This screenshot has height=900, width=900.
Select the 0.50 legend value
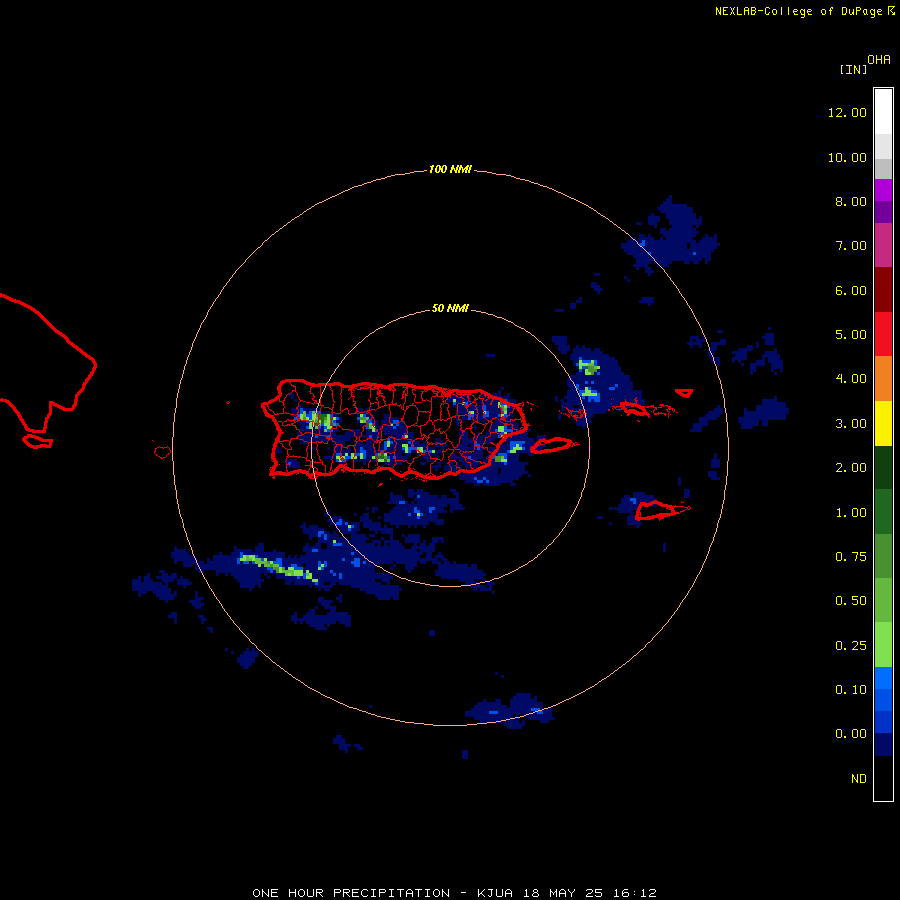851,601
